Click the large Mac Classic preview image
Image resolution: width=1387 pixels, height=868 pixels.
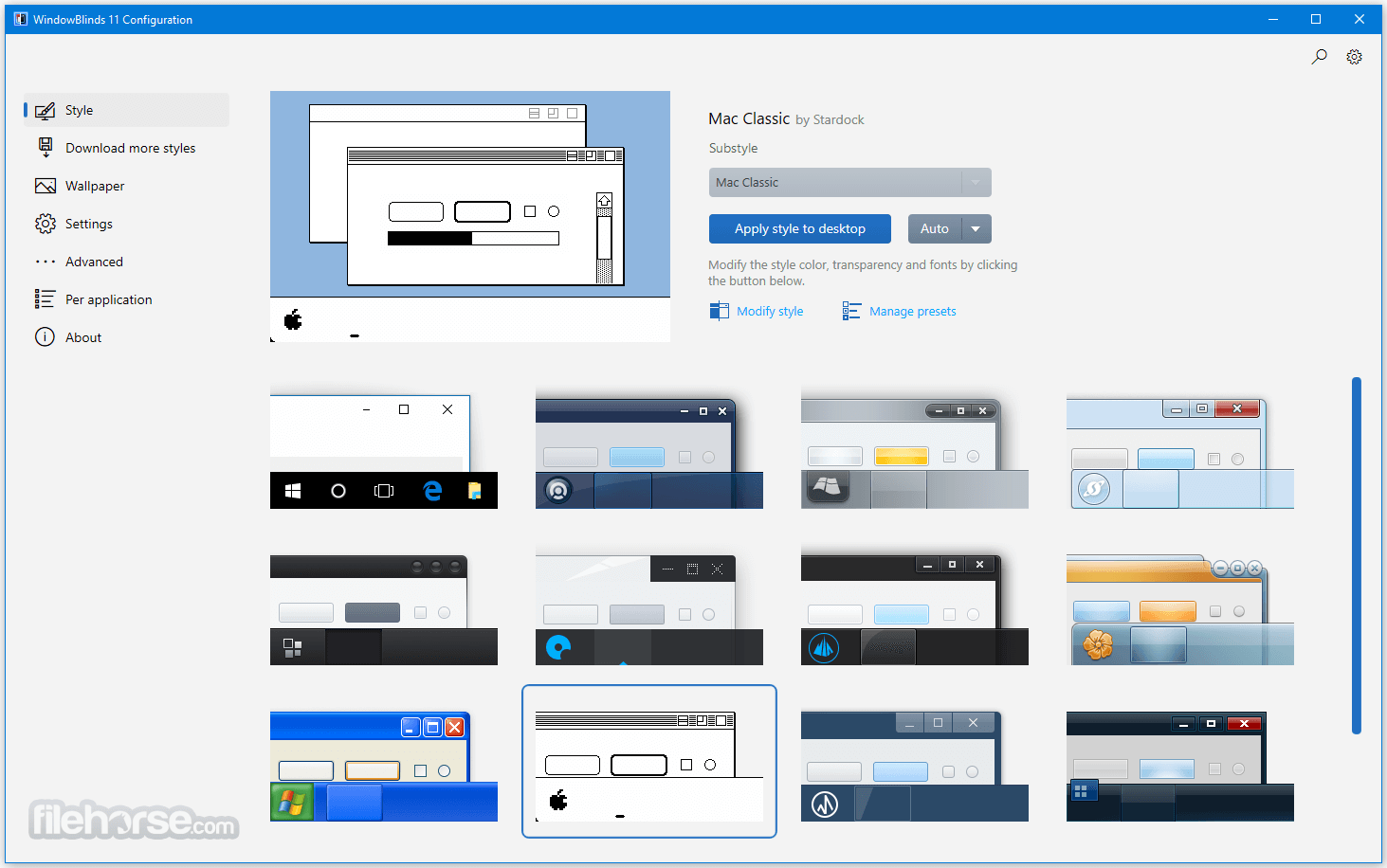pyautogui.click(x=470, y=216)
